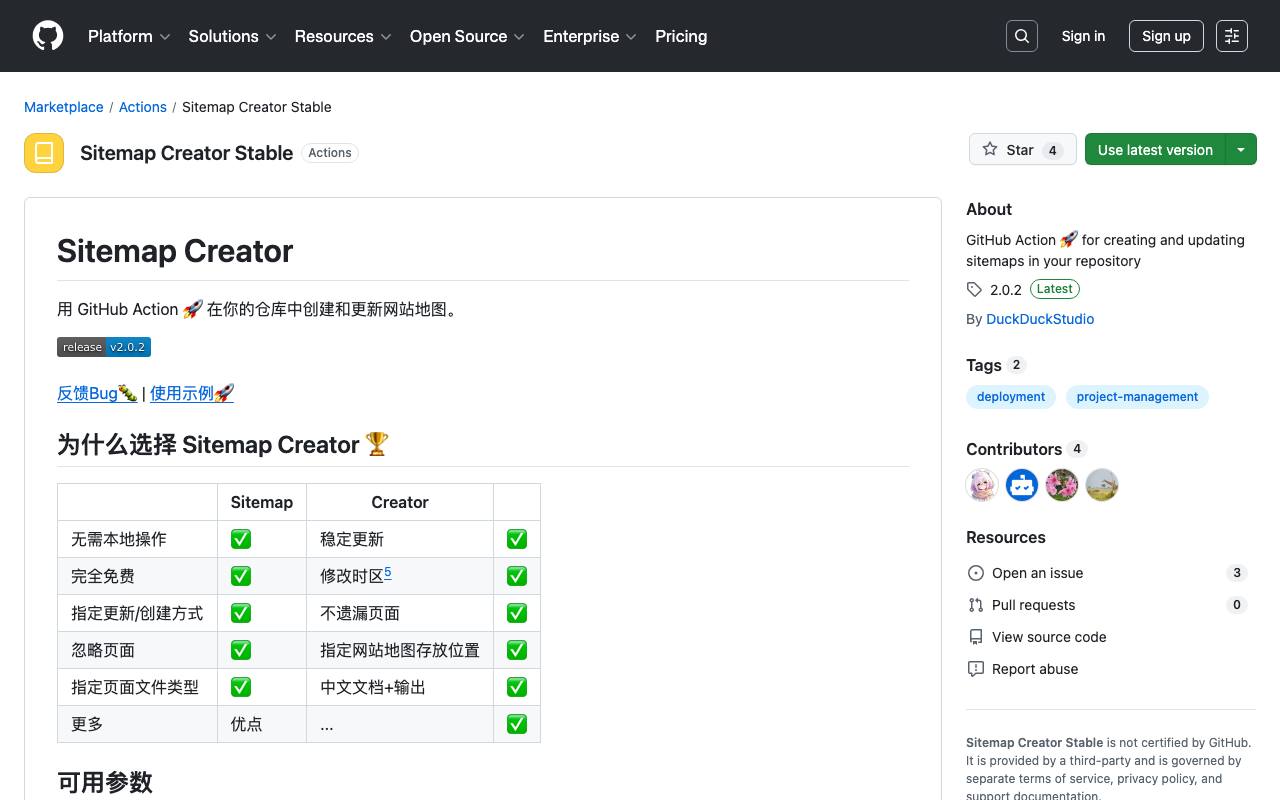Click the 指定网站地图存放位置 table cell

[400, 650]
